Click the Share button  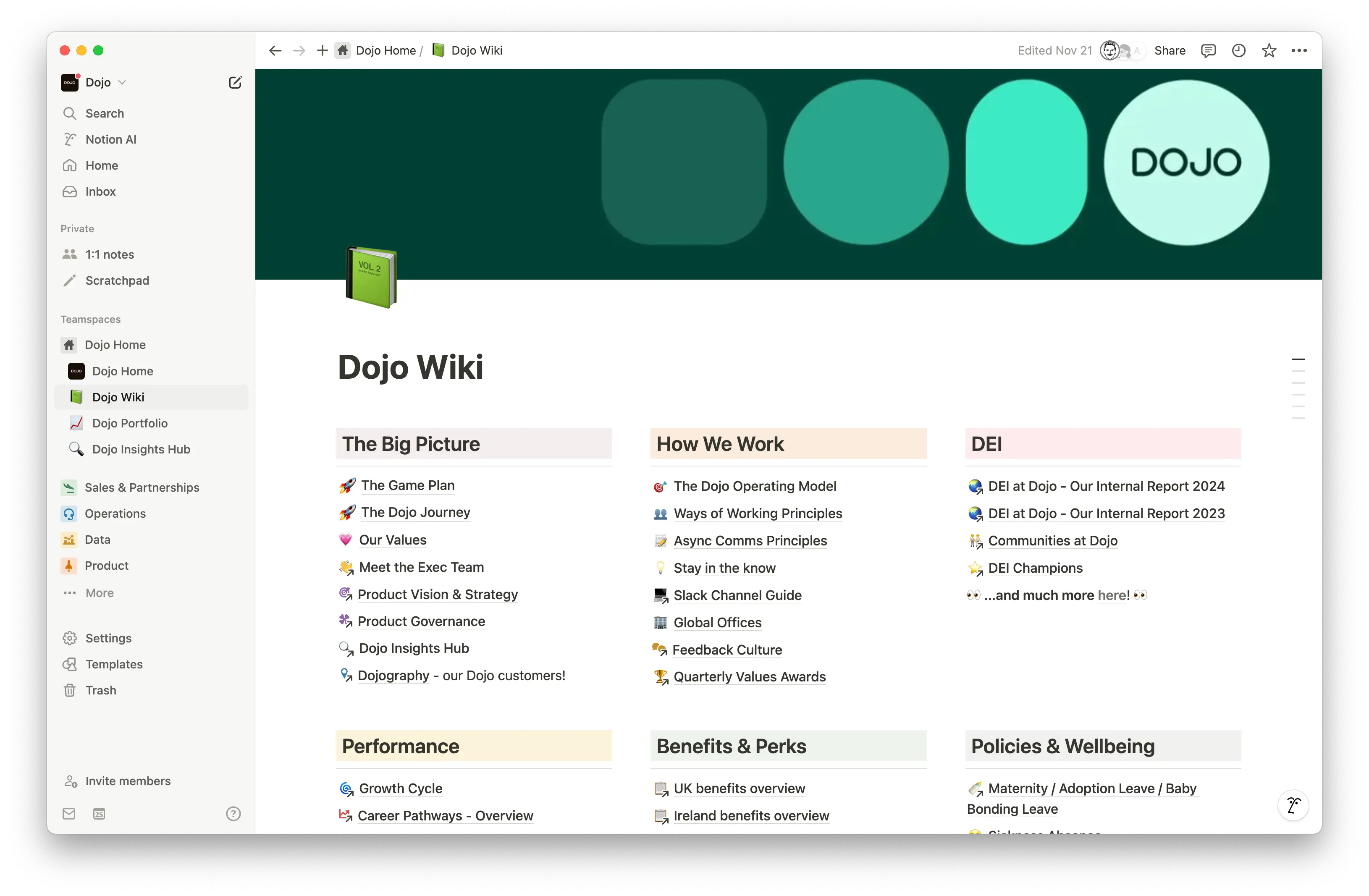click(x=1170, y=51)
